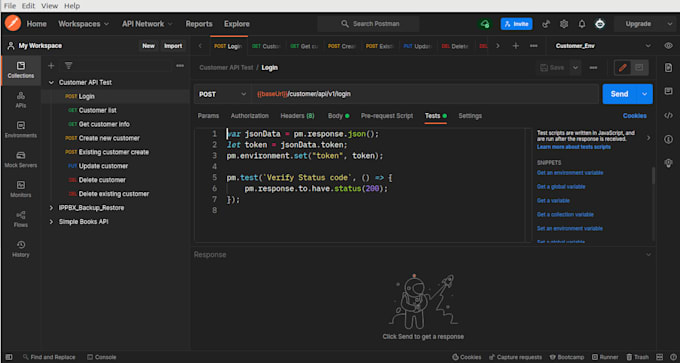Switch to the Params tab

pos(208,116)
